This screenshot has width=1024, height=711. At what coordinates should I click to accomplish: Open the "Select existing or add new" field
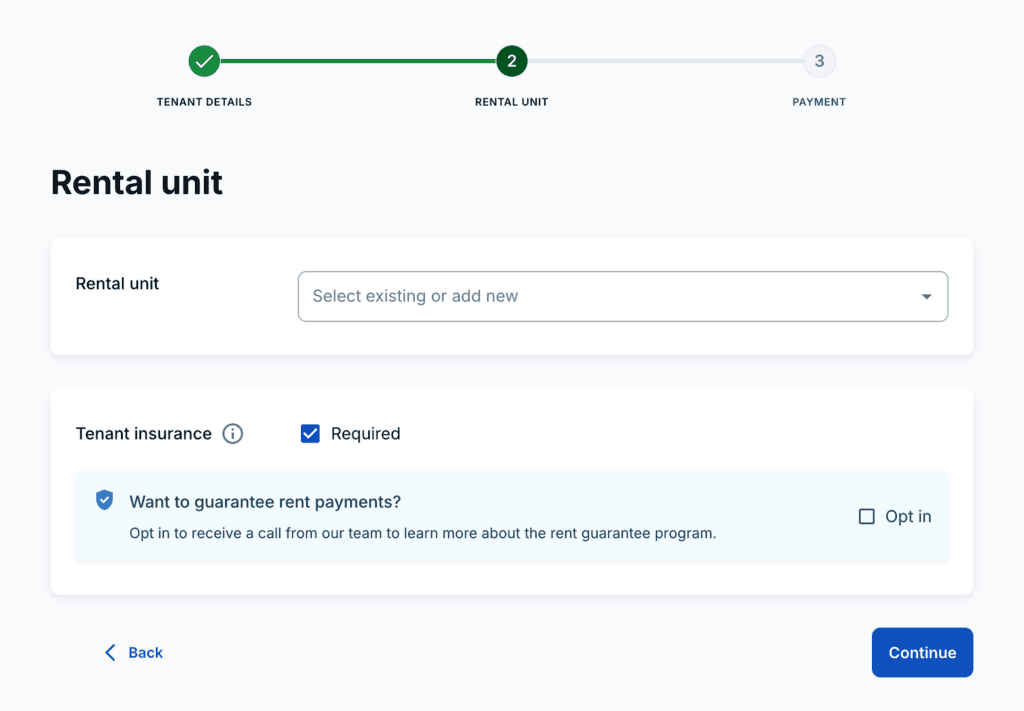600,297
